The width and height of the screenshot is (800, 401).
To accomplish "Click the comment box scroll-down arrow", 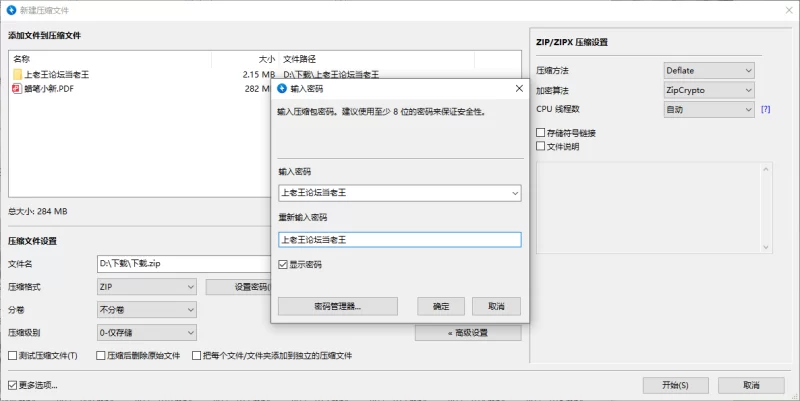I will click(x=766, y=247).
